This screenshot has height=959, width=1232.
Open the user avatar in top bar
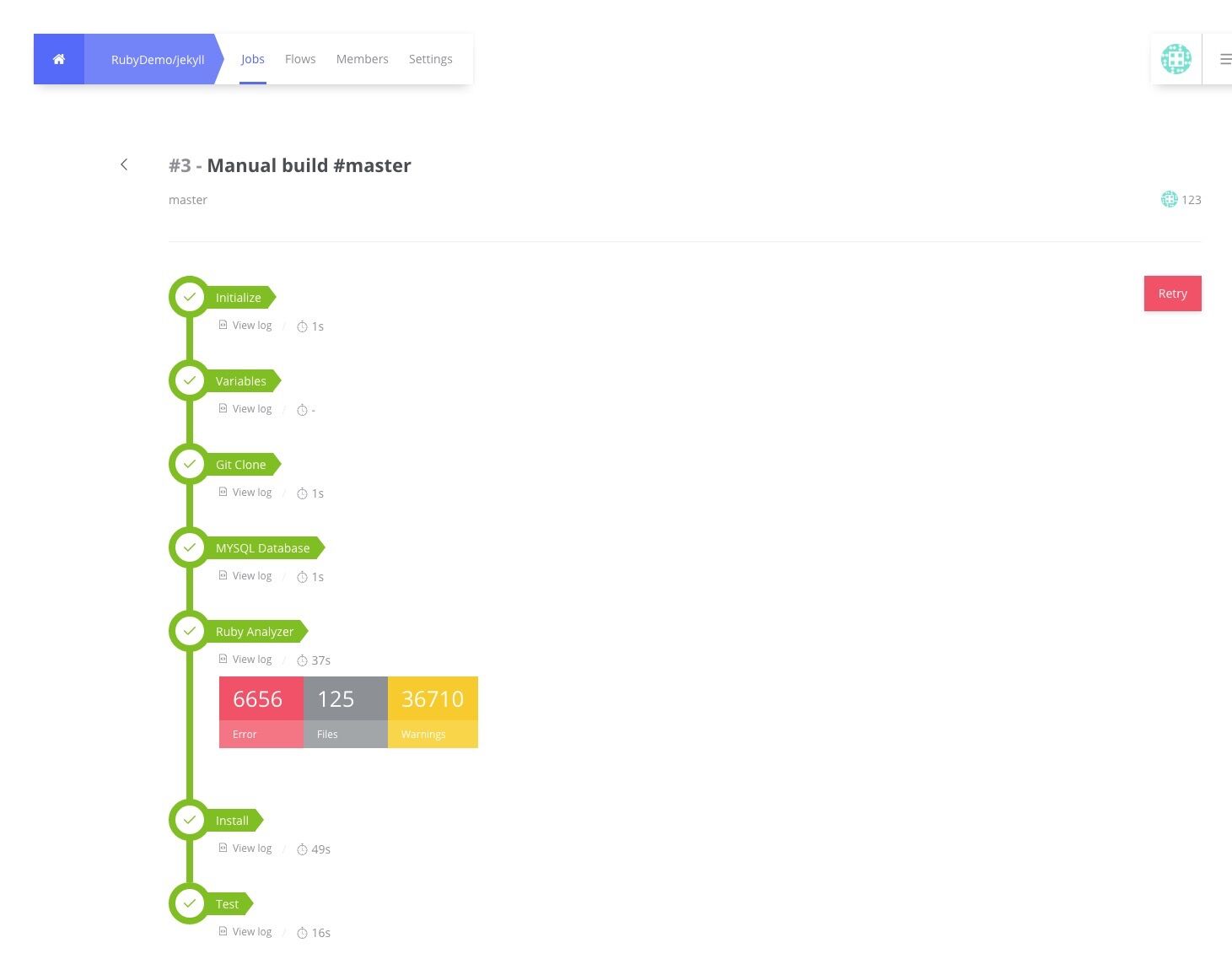(1176, 59)
